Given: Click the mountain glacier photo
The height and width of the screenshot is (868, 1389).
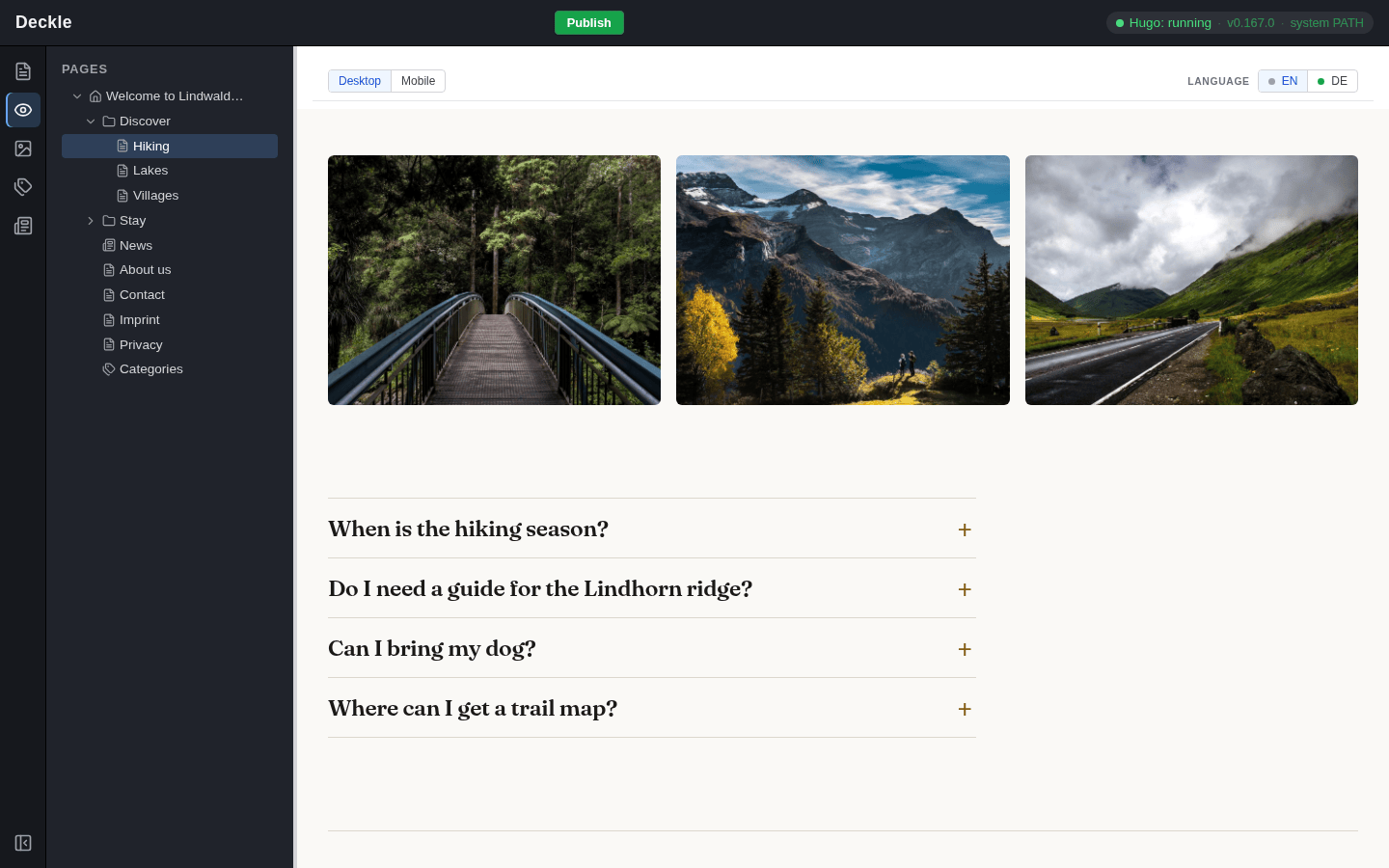Looking at the screenshot, I should [x=843, y=280].
